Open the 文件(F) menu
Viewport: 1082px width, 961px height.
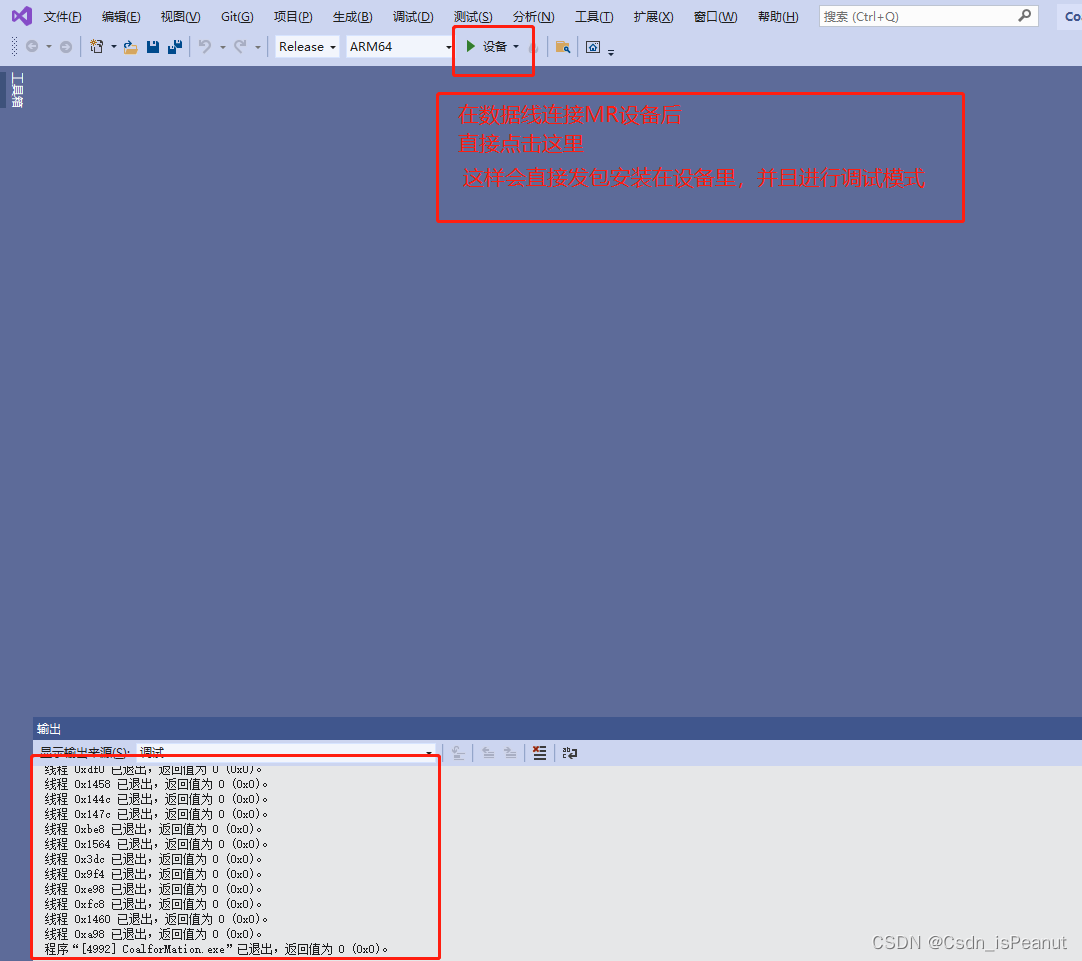(x=62, y=17)
